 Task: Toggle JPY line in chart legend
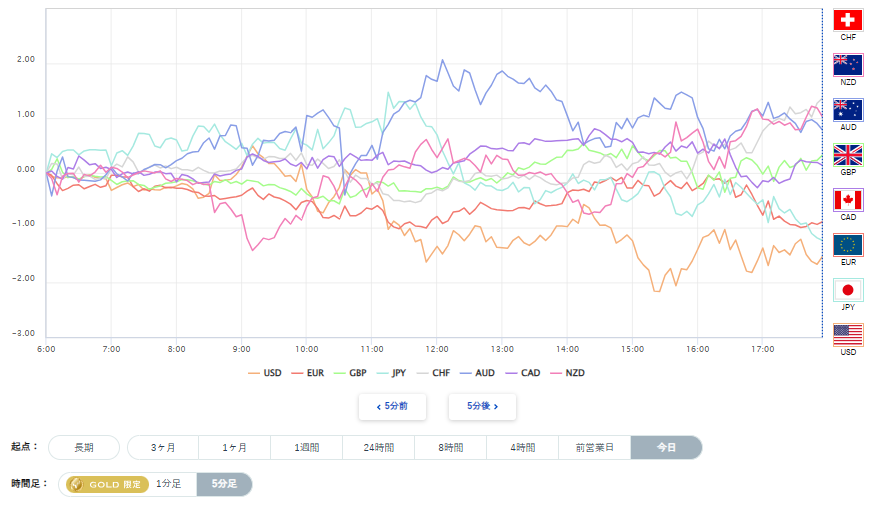[x=392, y=373]
